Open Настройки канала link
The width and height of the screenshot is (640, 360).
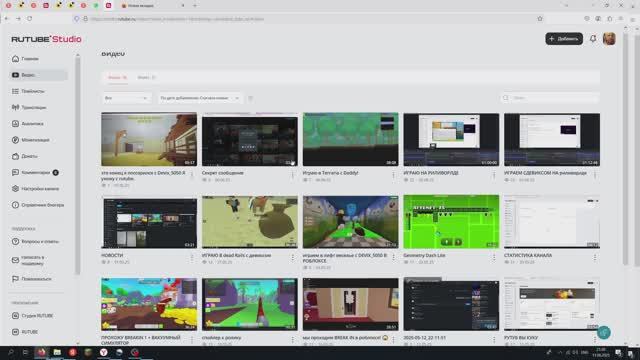pos(40,189)
